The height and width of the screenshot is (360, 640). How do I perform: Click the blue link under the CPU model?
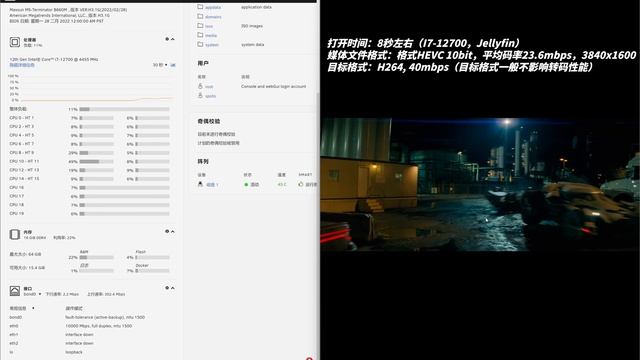click(x=22, y=65)
